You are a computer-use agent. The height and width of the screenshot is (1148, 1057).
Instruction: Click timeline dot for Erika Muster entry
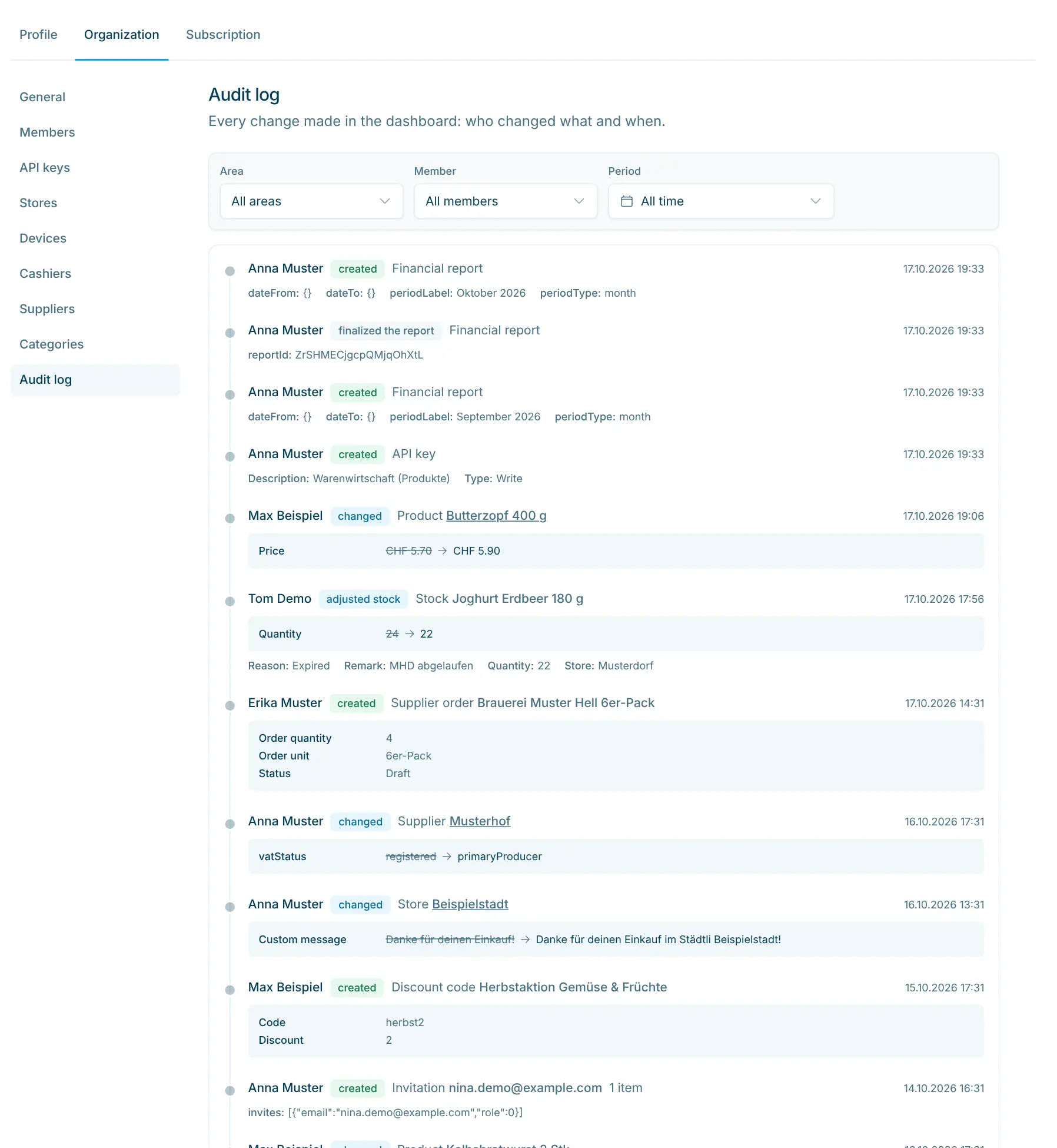pyautogui.click(x=230, y=705)
